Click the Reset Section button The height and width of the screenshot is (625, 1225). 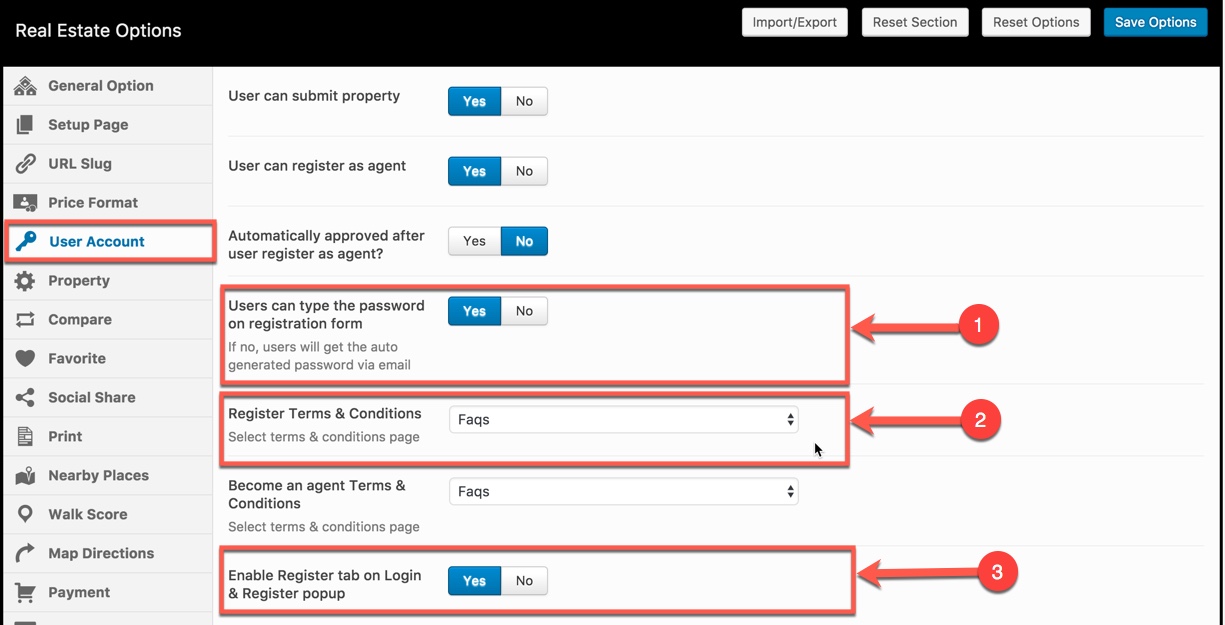pos(915,22)
